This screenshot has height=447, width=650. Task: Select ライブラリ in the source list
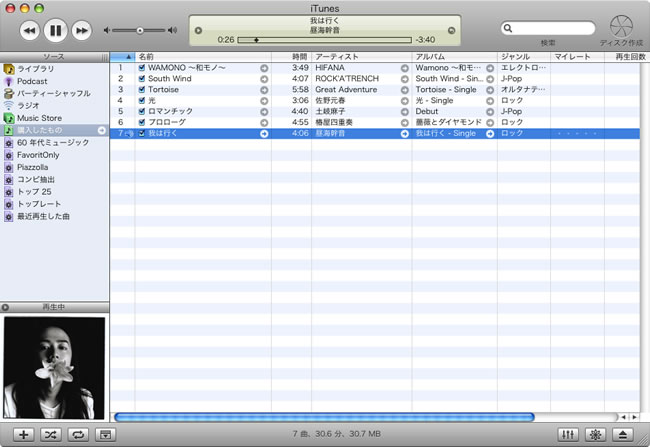[x=35, y=69]
